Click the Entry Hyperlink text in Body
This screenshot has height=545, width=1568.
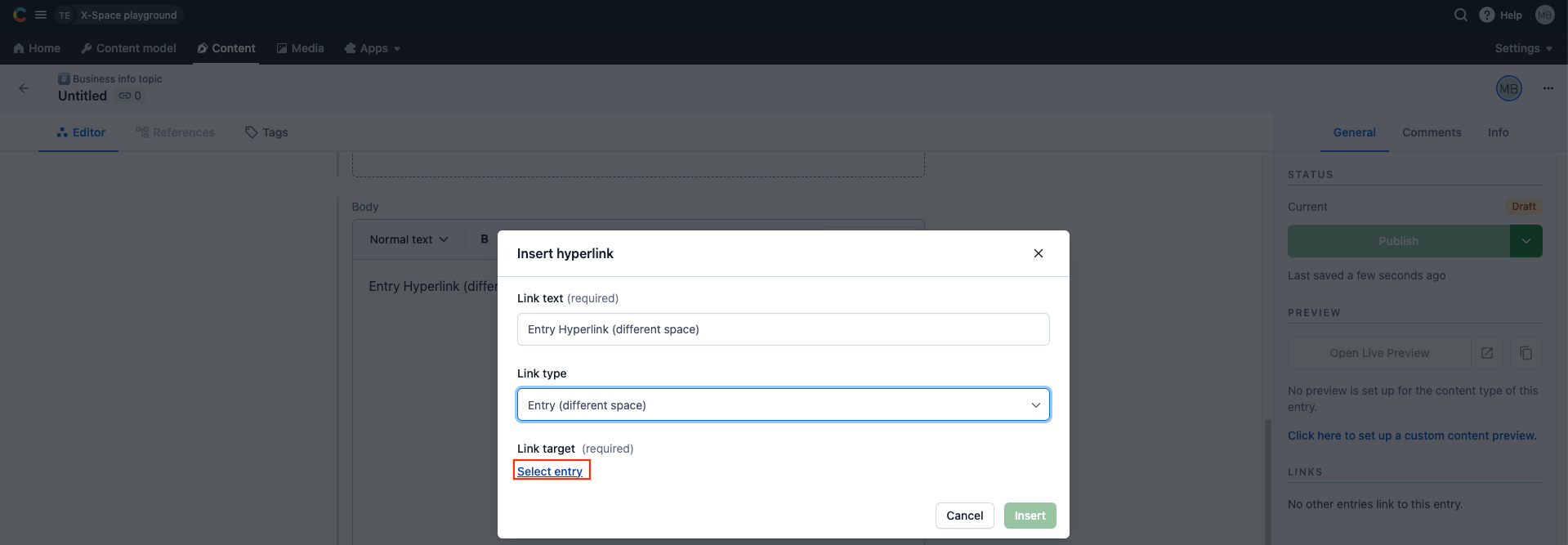click(433, 286)
